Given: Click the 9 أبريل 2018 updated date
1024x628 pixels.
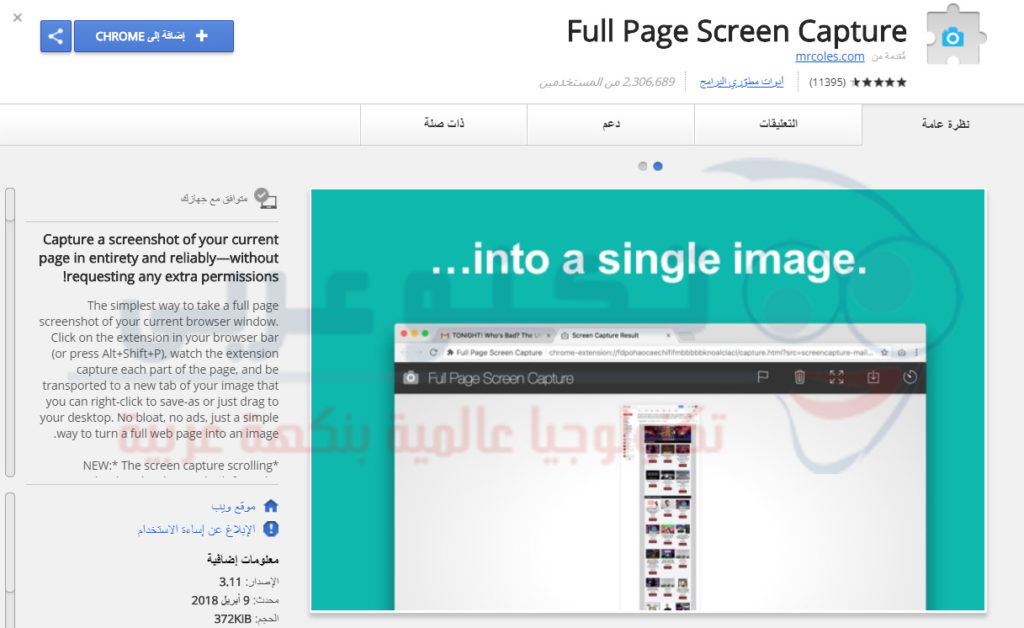Looking at the screenshot, I should pos(221,600).
